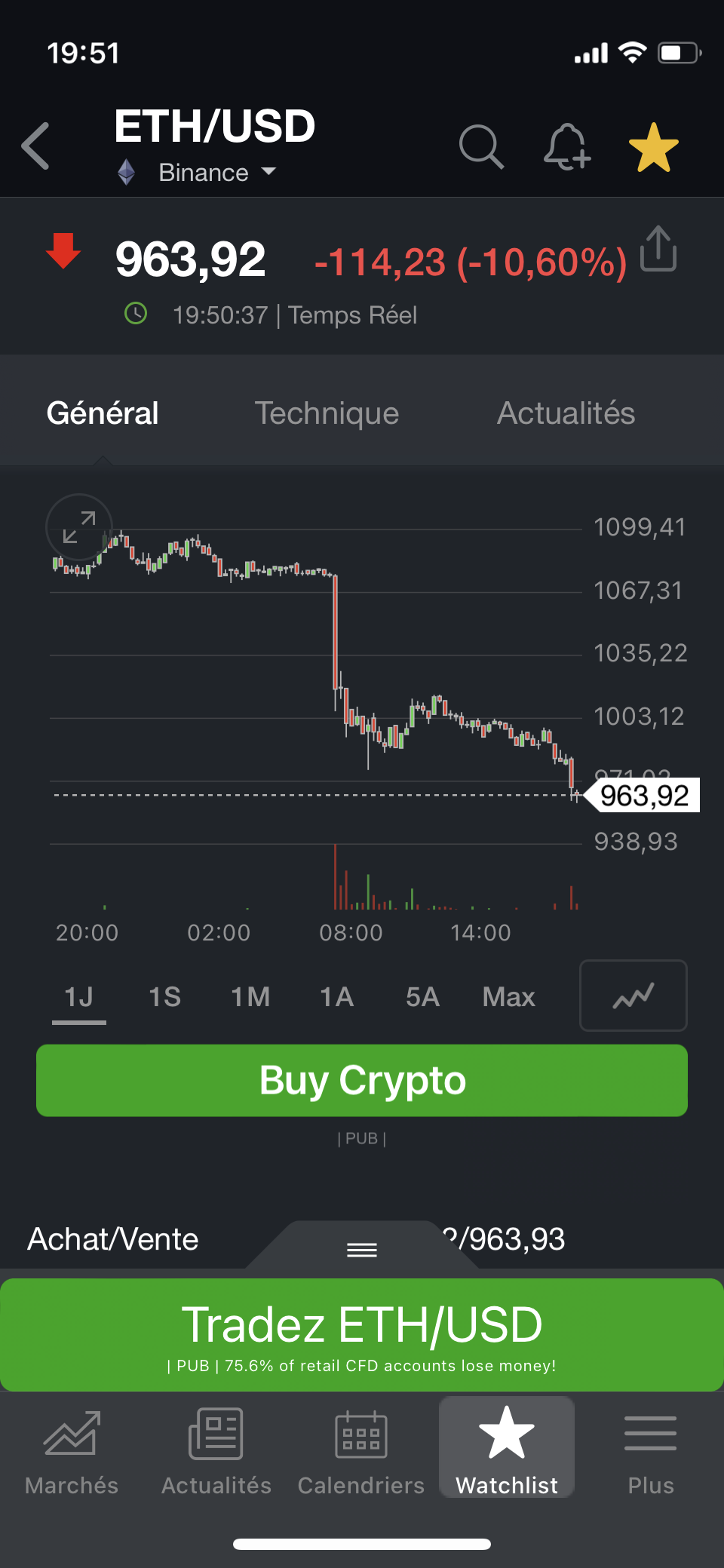This screenshot has height=1568, width=724.
Task: Open the search magnifier icon
Action: tap(481, 146)
